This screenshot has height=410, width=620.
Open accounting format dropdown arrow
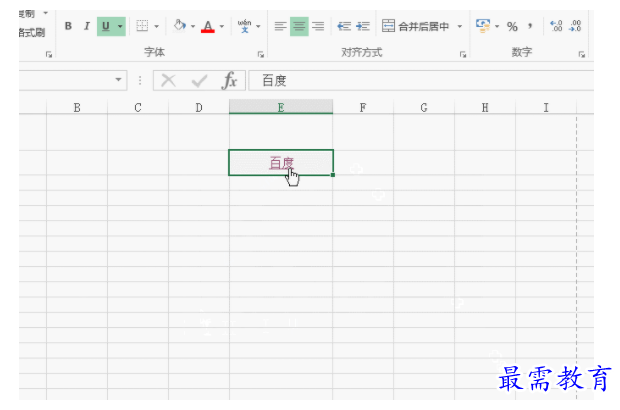(x=497, y=26)
